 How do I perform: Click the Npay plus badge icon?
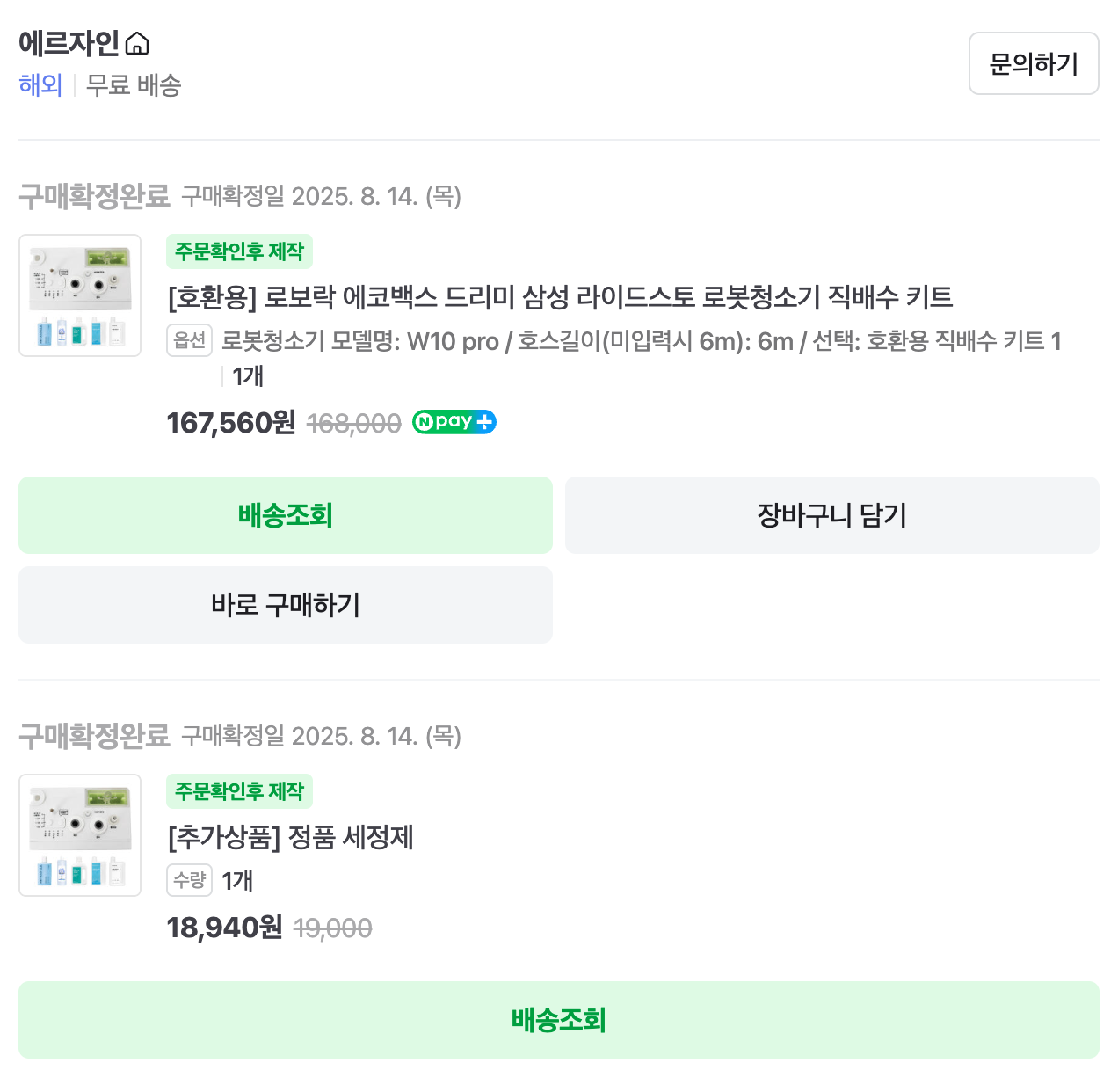[454, 422]
